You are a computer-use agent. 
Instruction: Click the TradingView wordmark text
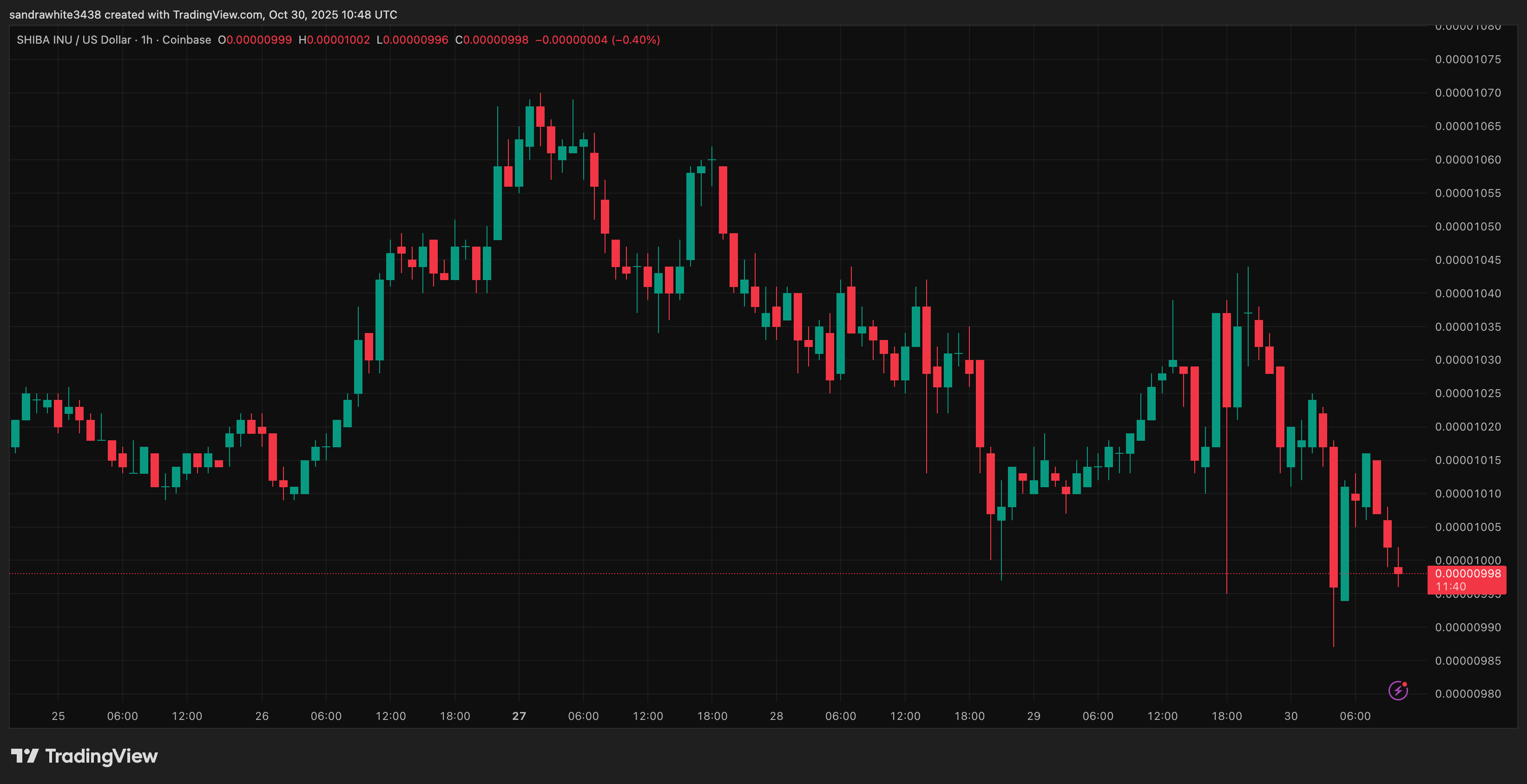[x=101, y=756]
